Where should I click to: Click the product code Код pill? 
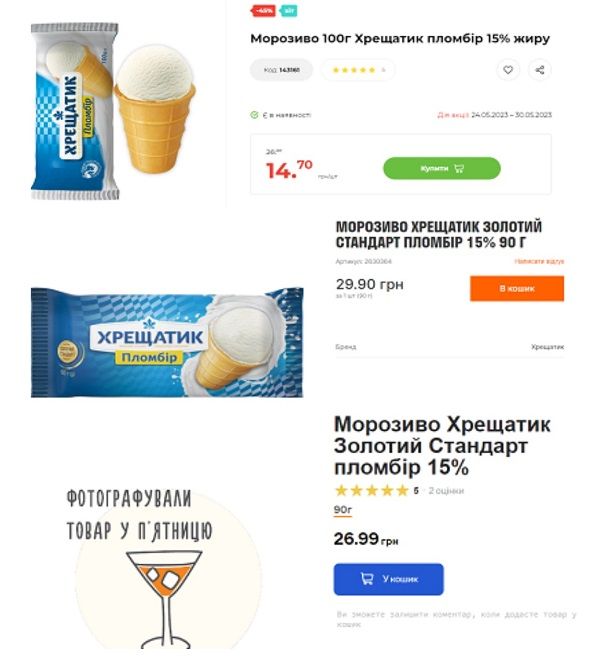282,70
